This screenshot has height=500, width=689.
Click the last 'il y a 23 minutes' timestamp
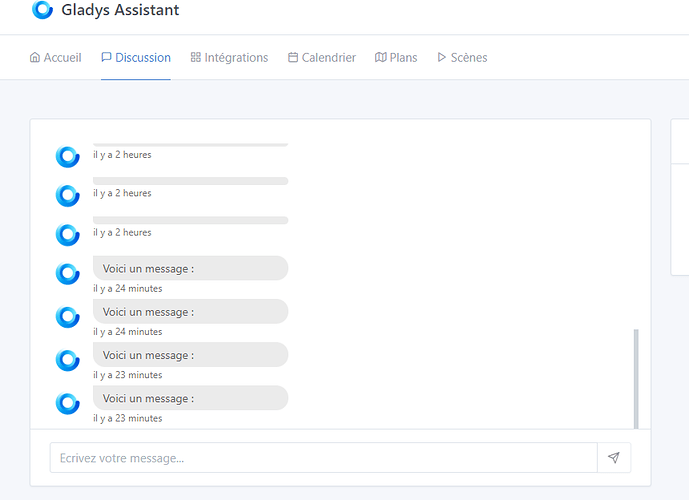pos(127,418)
